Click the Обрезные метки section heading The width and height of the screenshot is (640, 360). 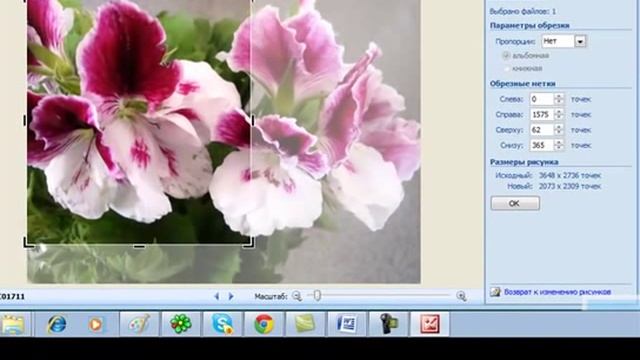[x=522, y=84]
